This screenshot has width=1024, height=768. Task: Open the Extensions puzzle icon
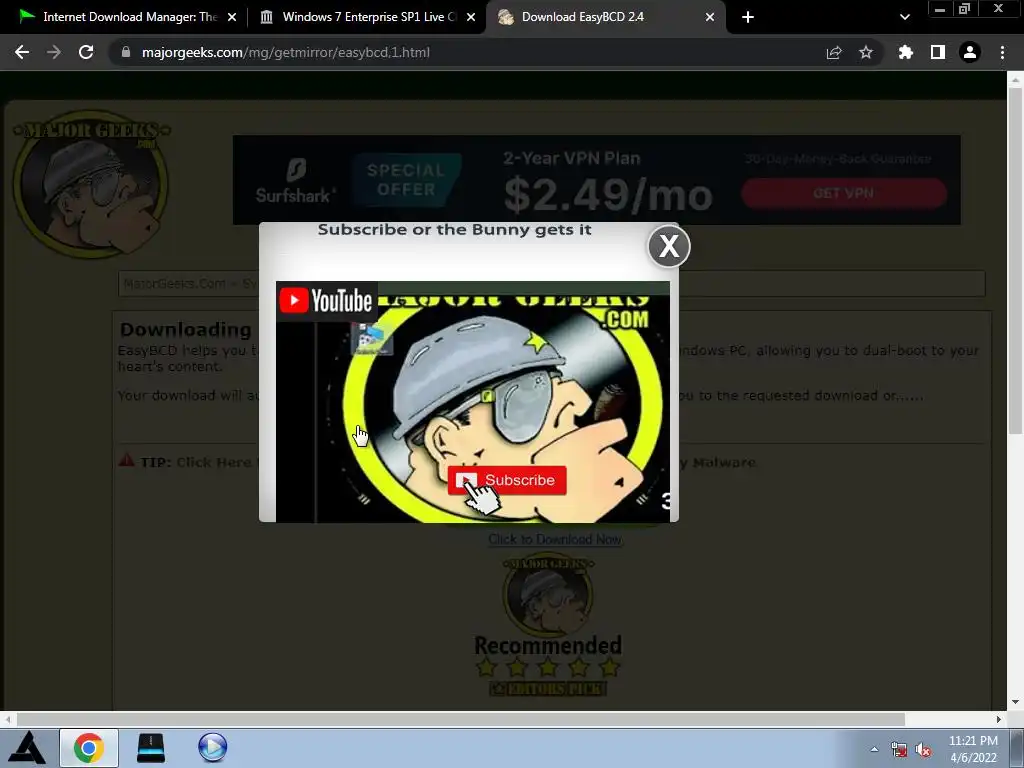click(905, 52)
